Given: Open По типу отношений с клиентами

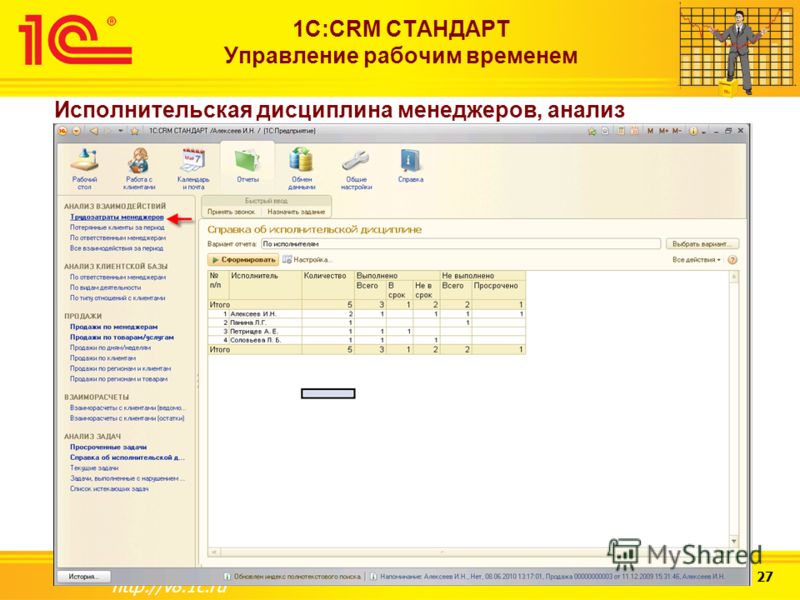Looking at the screenshot, I should pos(117,298).
